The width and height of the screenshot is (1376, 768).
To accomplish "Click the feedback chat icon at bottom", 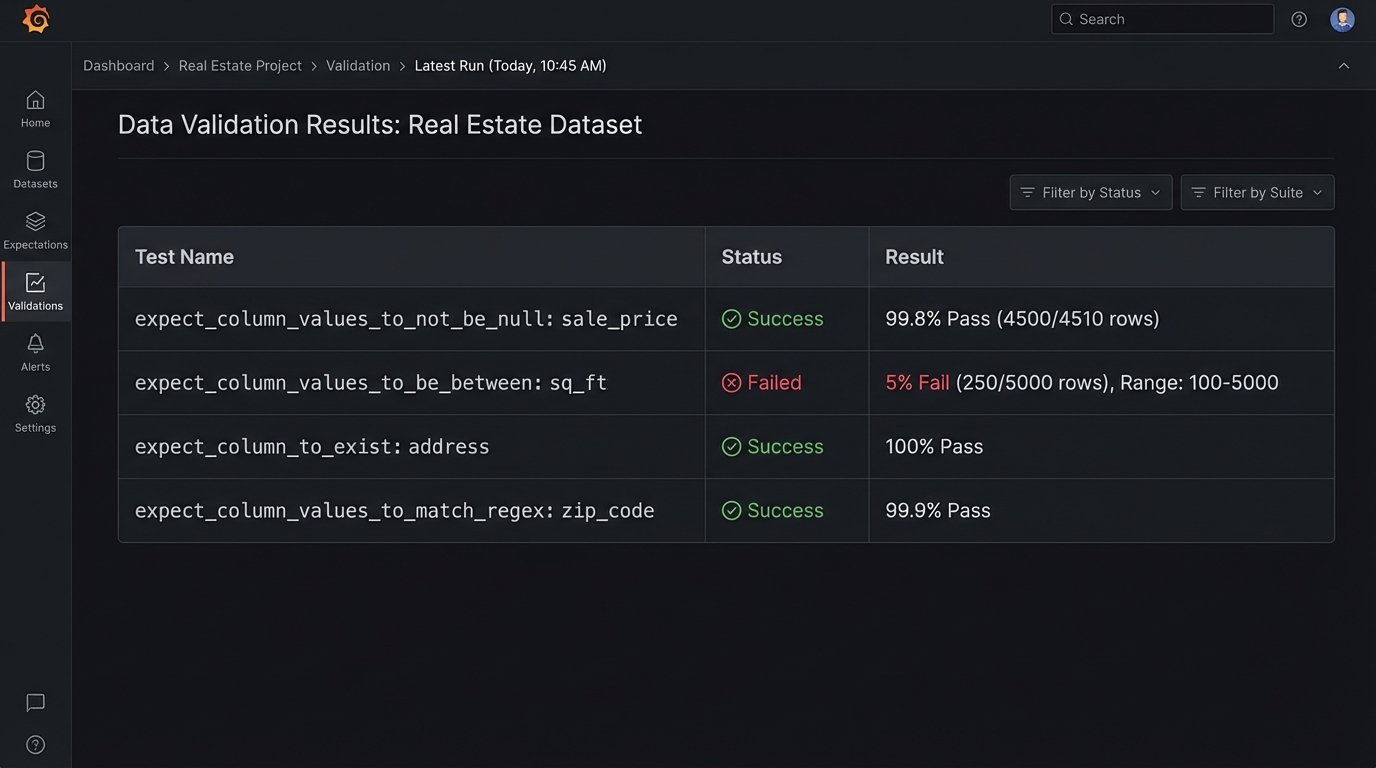I will click(35, 702).
